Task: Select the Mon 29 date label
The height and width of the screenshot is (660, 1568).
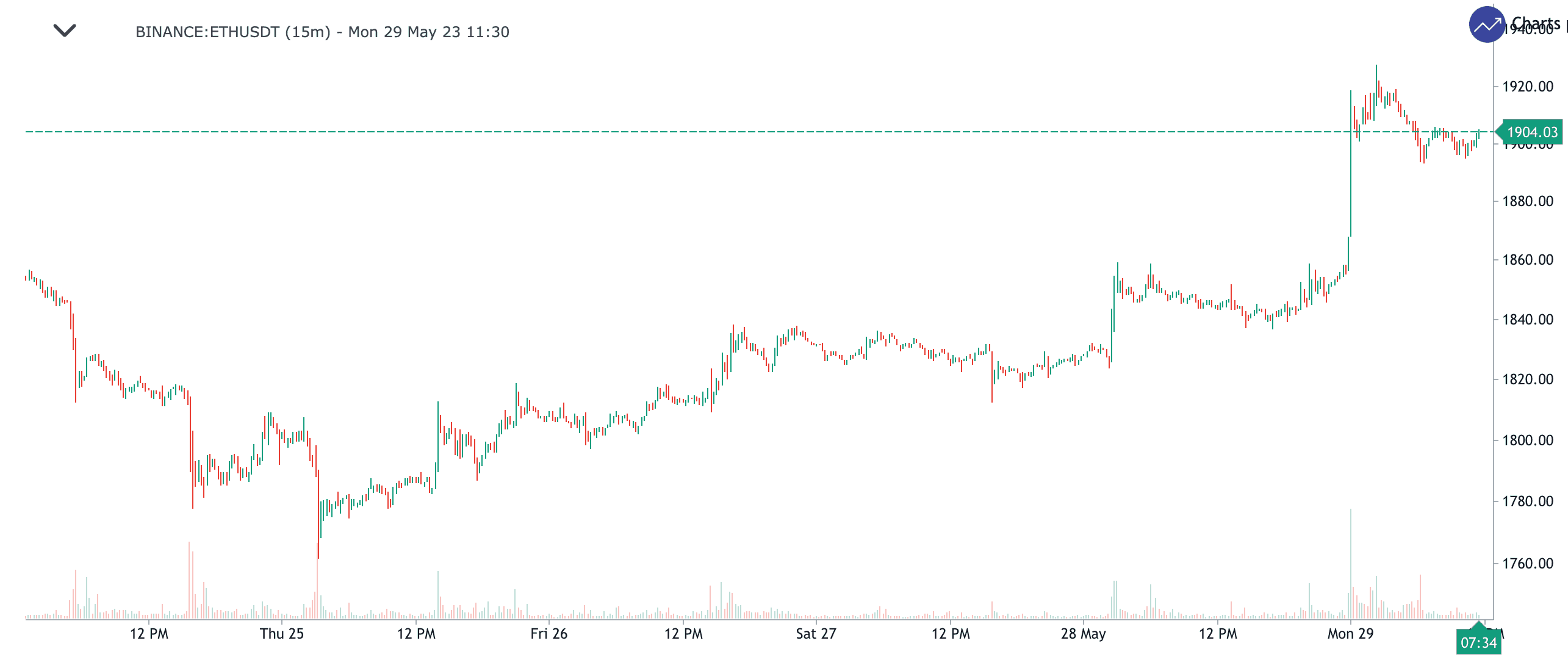Action: point(1350,634)
